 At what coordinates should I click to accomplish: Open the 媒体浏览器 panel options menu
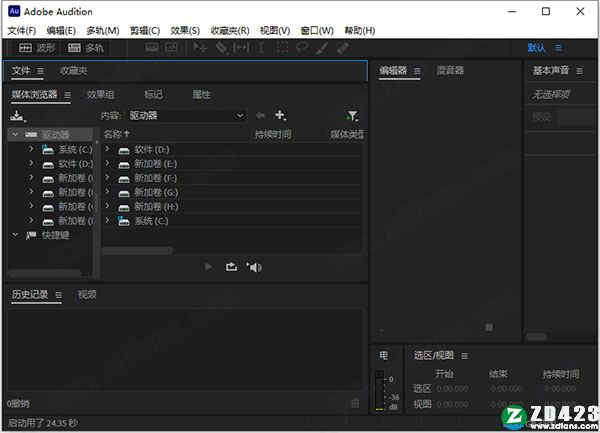[x=67, y=95]
